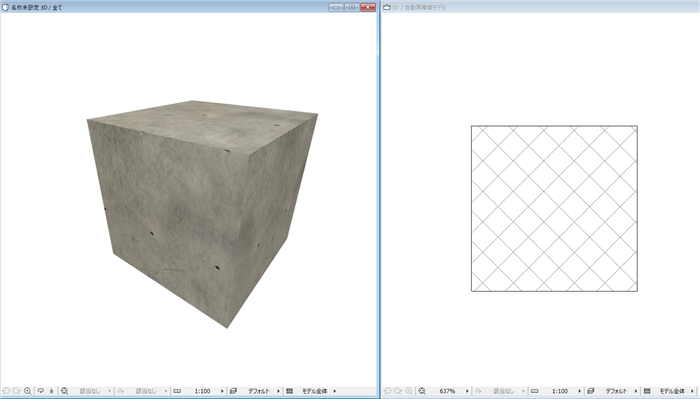Viewport: 700px width, 399px height.
Task: Activate the S1 section window title bar
Action: (541, 7)
